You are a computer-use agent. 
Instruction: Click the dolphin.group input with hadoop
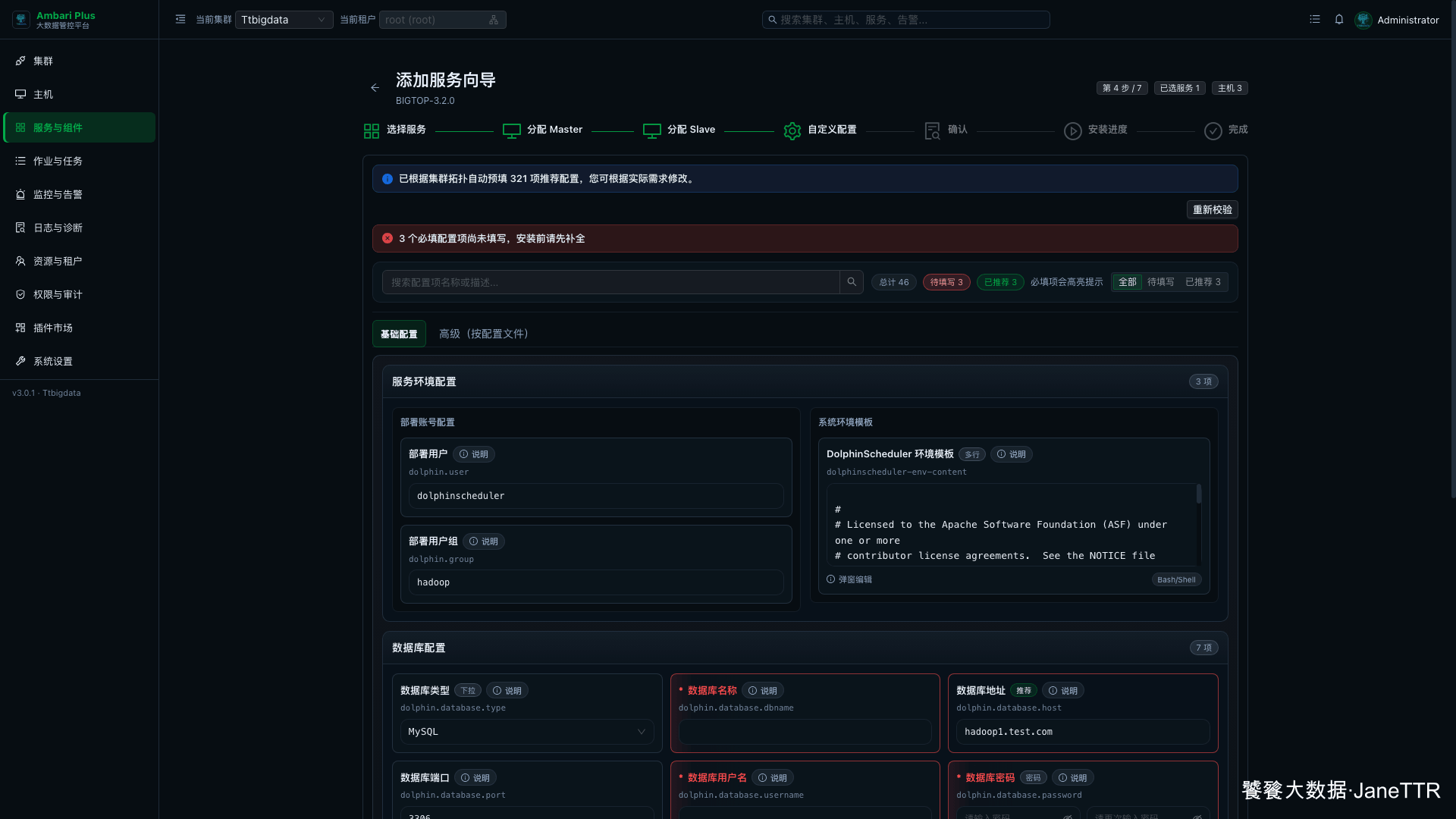pyautogui.click(x=596, y=582)
